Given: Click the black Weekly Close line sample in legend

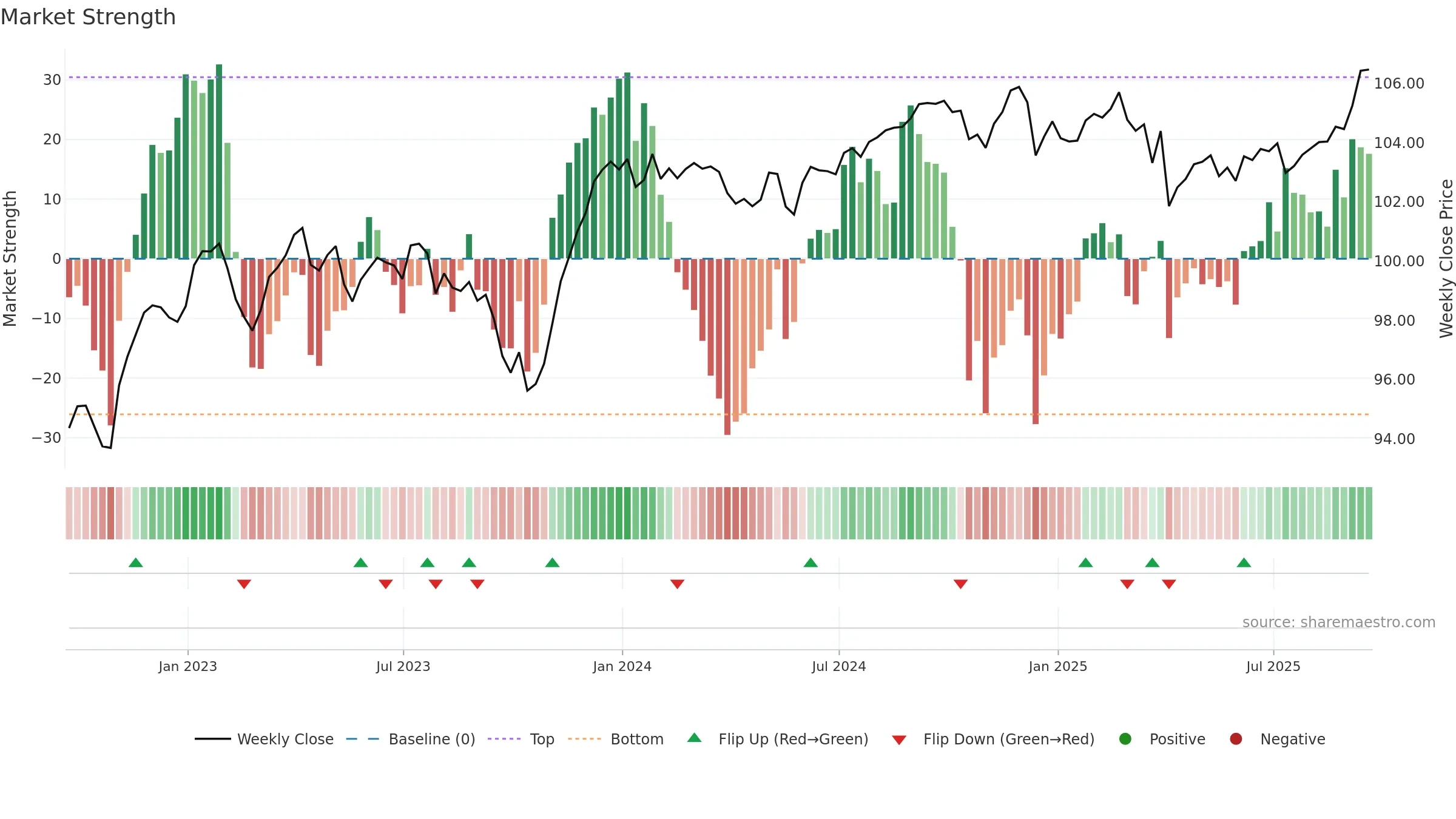Looking at the screenshot, I should coord(212,739).
